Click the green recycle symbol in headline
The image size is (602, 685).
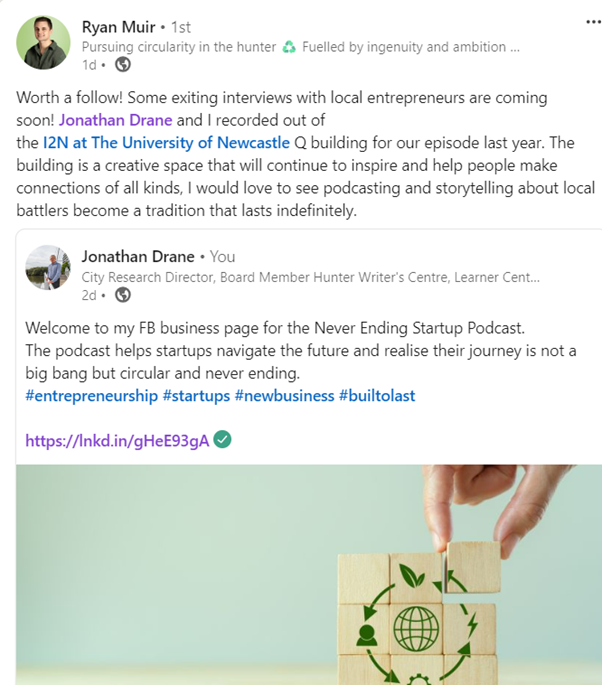pos(289,45)
